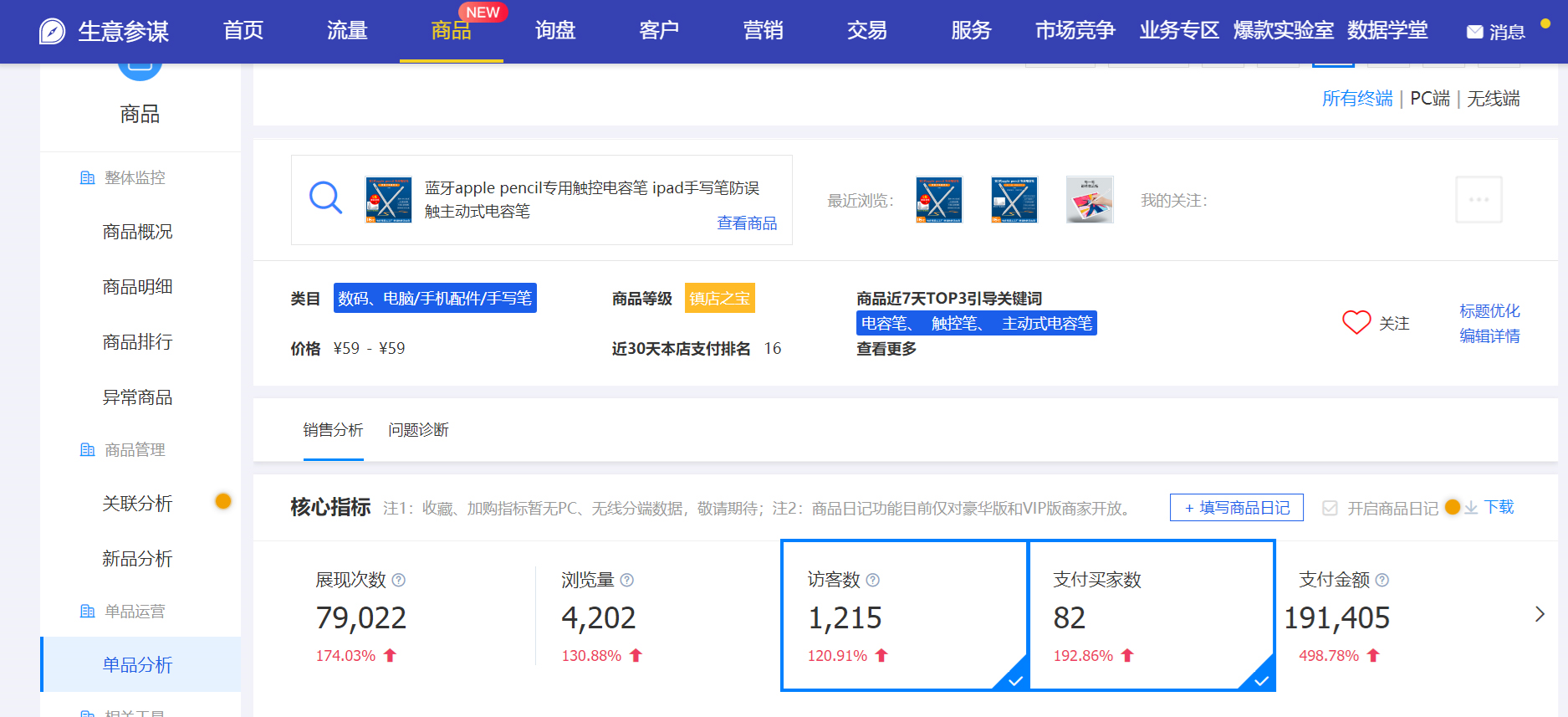Viewport: 1568px width, 717px height.
Task: Click help icon beside 支付金额
Action: pyautogui.click(x=1382, y=580)
